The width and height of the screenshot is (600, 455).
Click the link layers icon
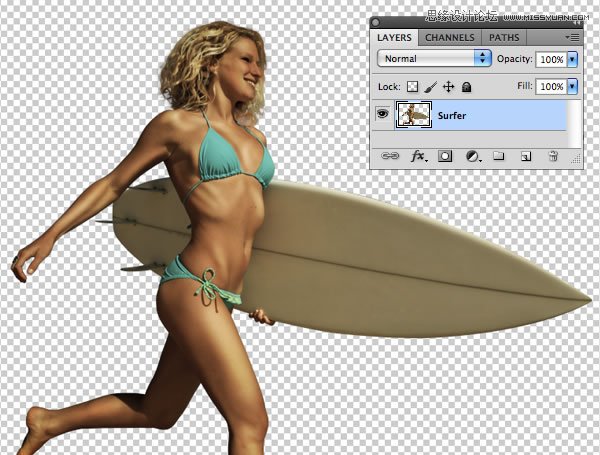point(390,156)
